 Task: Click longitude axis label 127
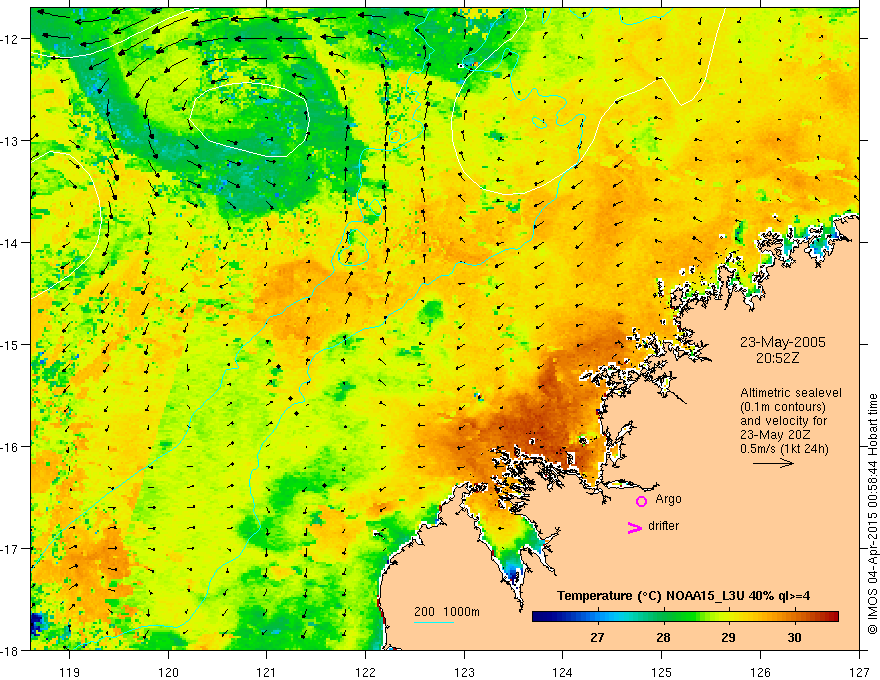pyautogui.click(x=859, y=672)
